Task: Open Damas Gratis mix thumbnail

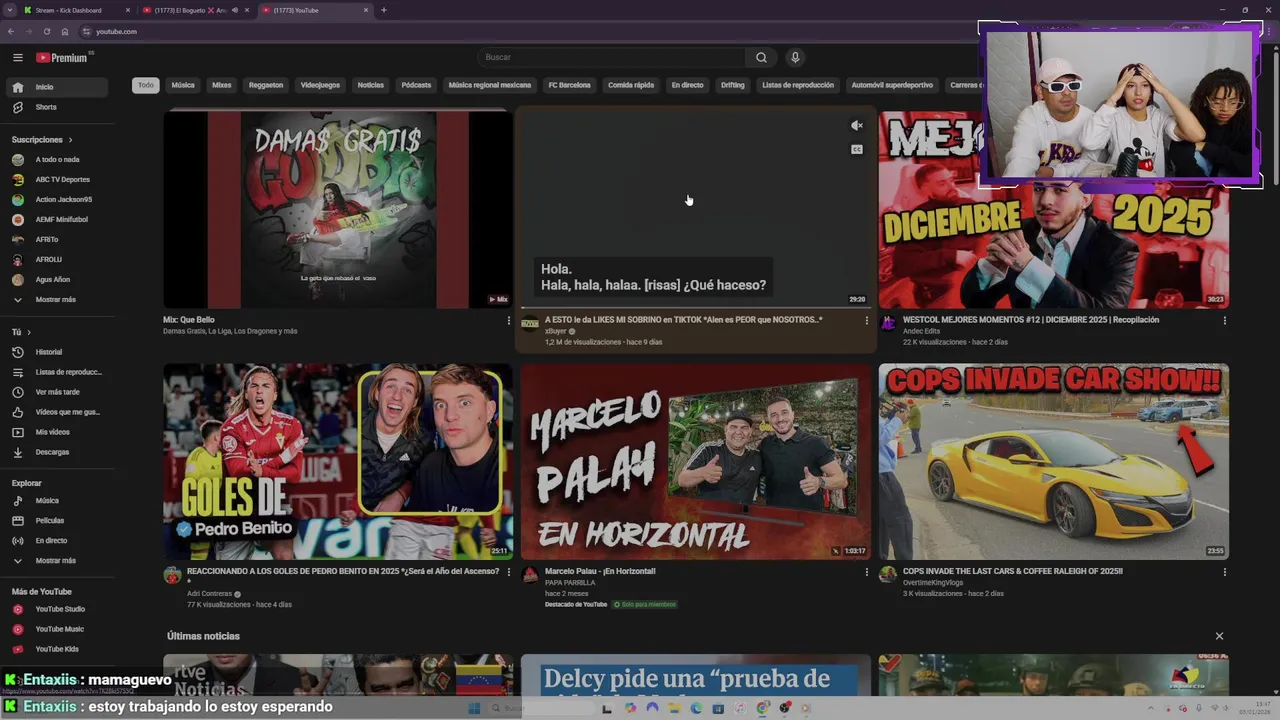Action: pyautogui.click(x=338, y=209)
